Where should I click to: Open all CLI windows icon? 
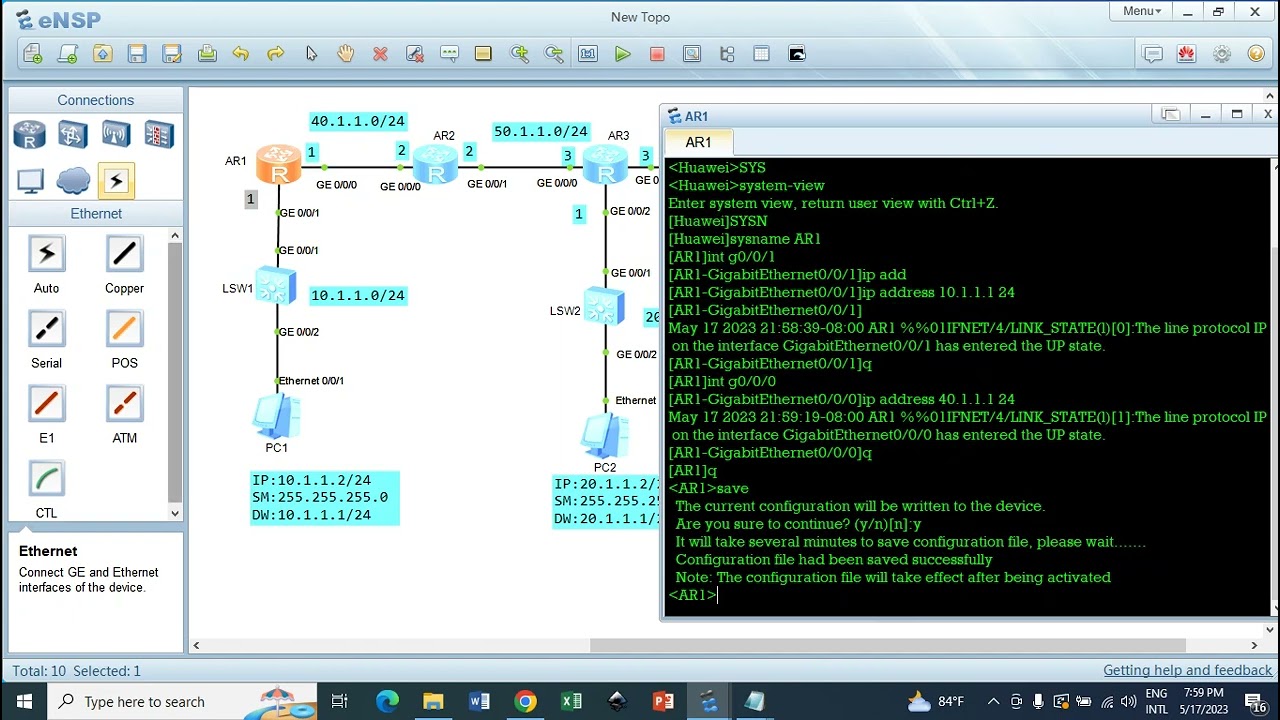[797, 54]
